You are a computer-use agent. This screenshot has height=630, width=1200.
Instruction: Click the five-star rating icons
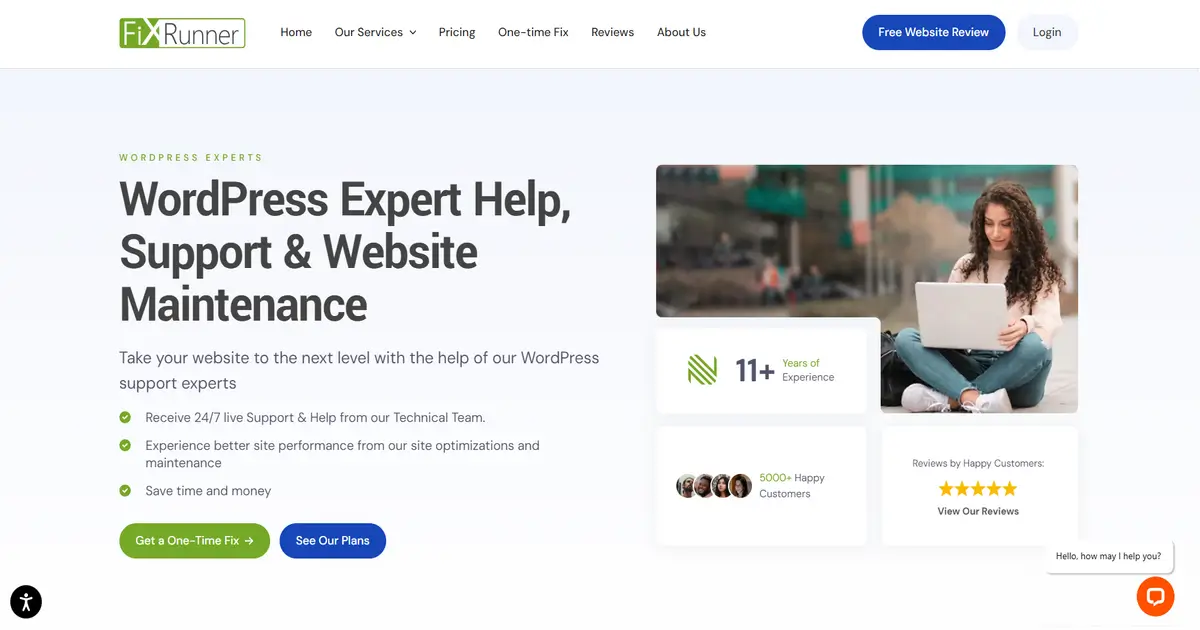coord(978,489)
